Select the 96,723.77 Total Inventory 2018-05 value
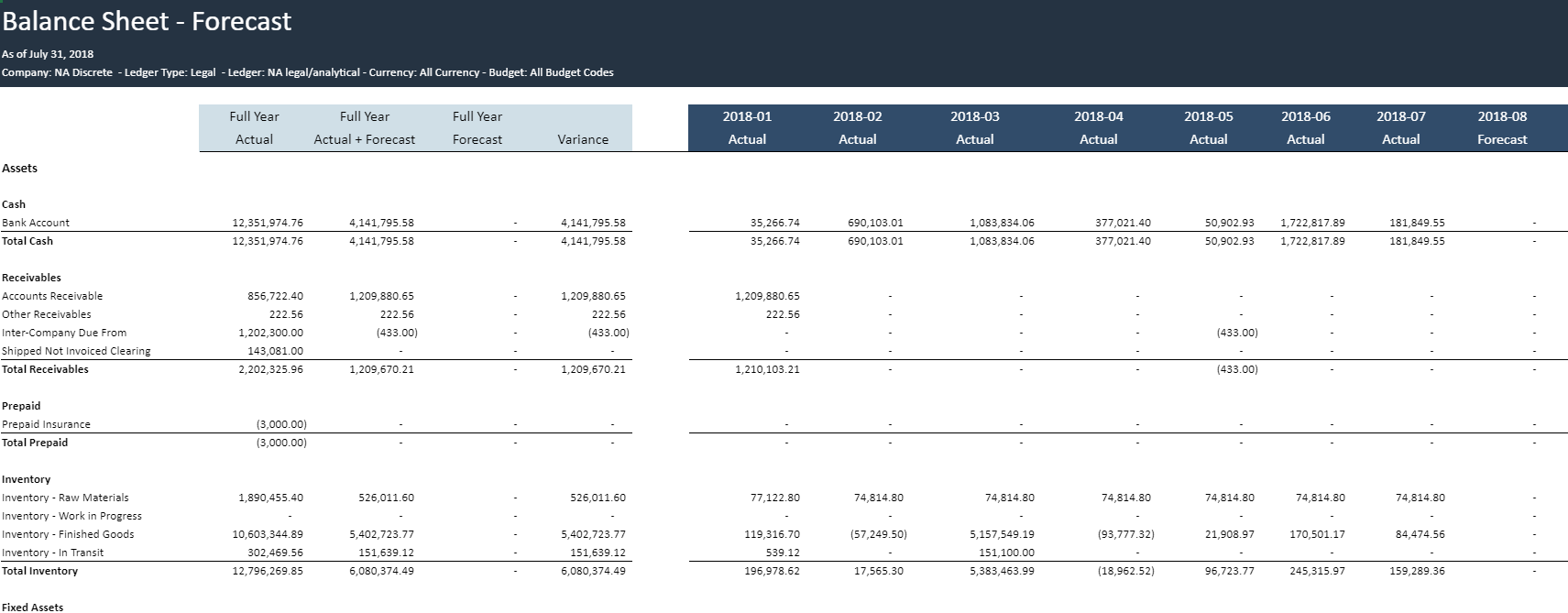Image resolution: width=1568 pixels, height=613 pixels. (1230, 571)
